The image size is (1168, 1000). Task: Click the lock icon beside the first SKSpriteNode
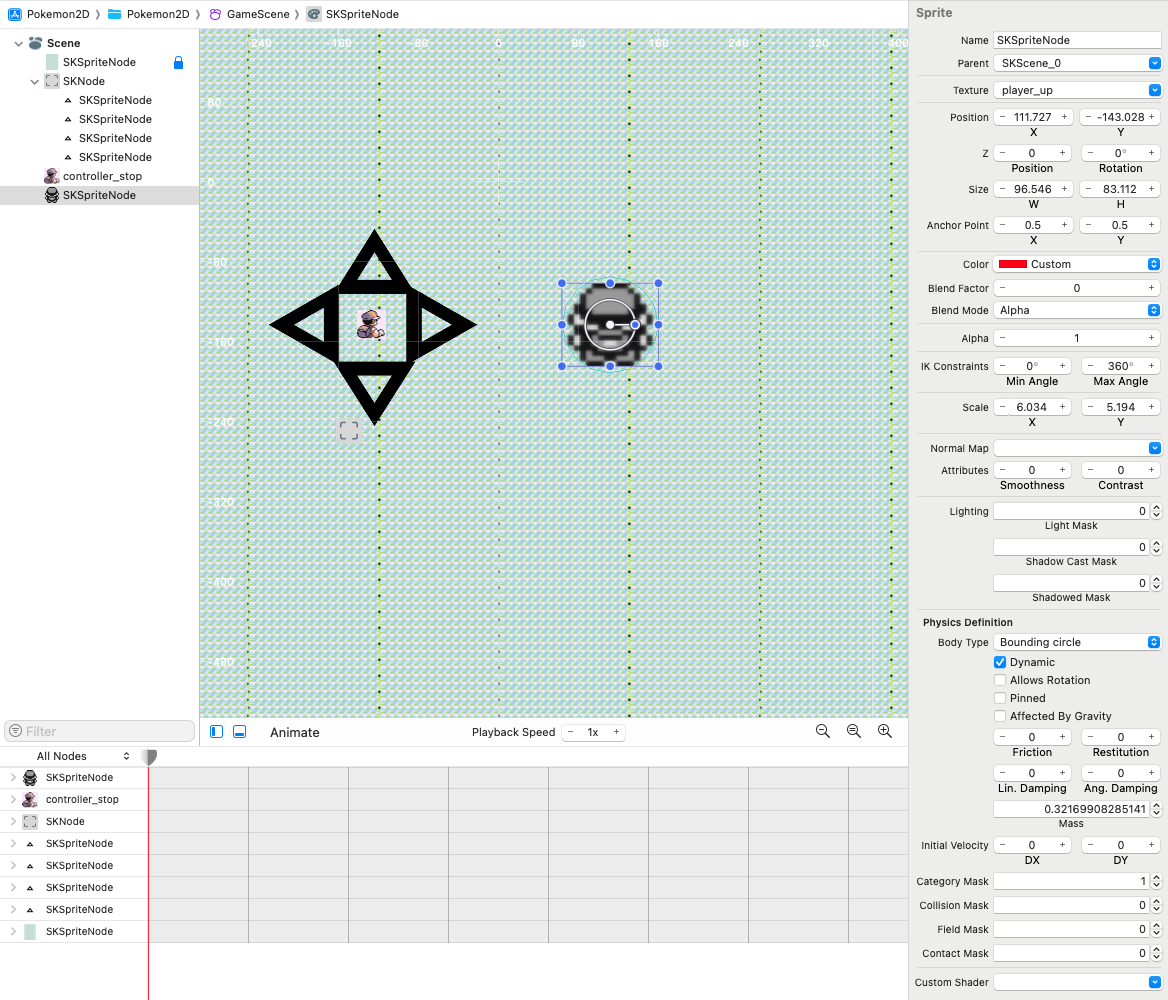click(178, 62)
